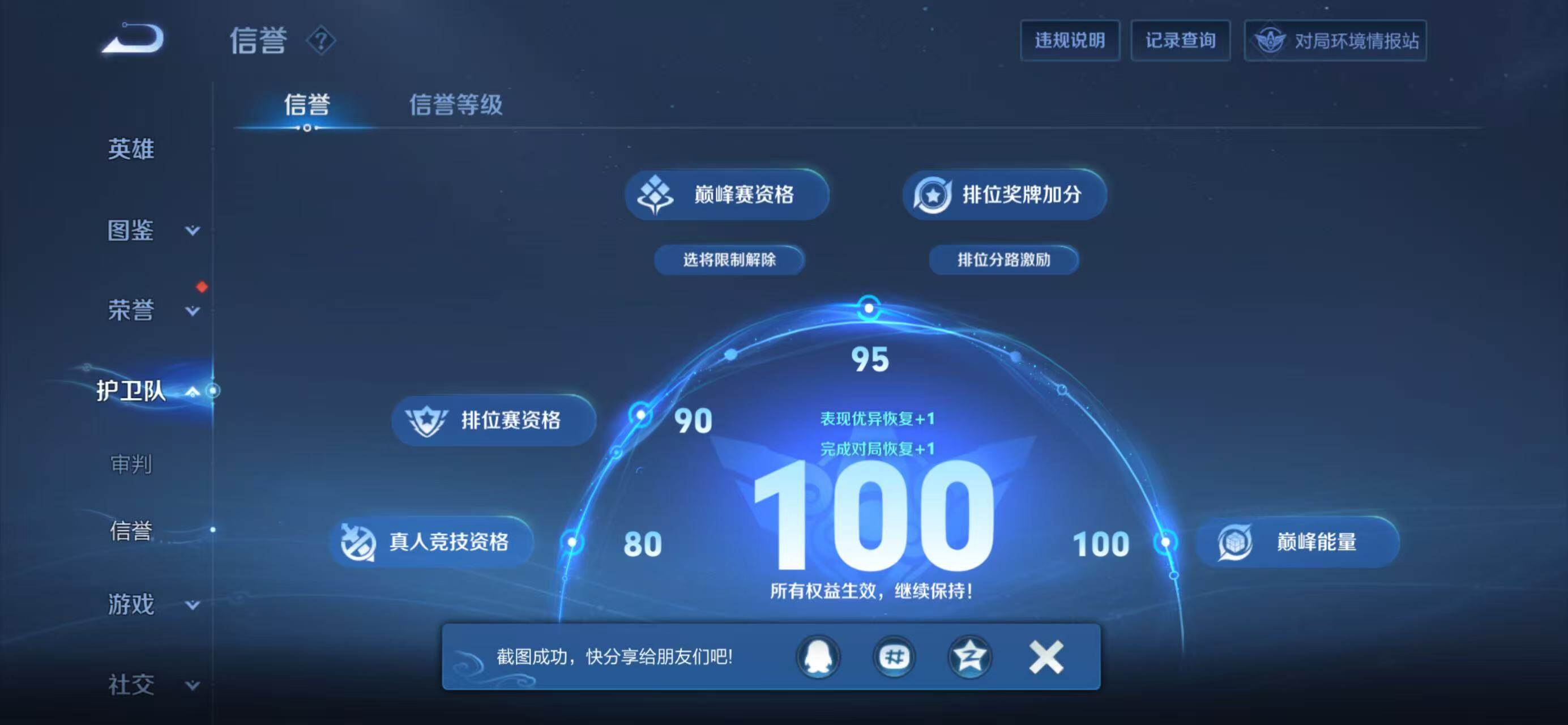Go back with the return arrow icon
Screen dimensions: 1568x725
pyautogui.click(x=133, y=39)
